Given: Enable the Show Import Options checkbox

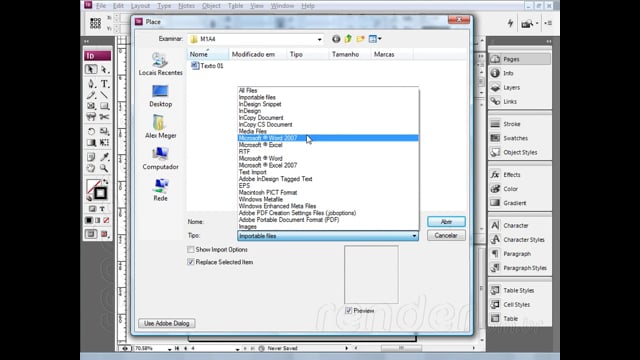Looking at the screenshot, I should tap(191, 249).
